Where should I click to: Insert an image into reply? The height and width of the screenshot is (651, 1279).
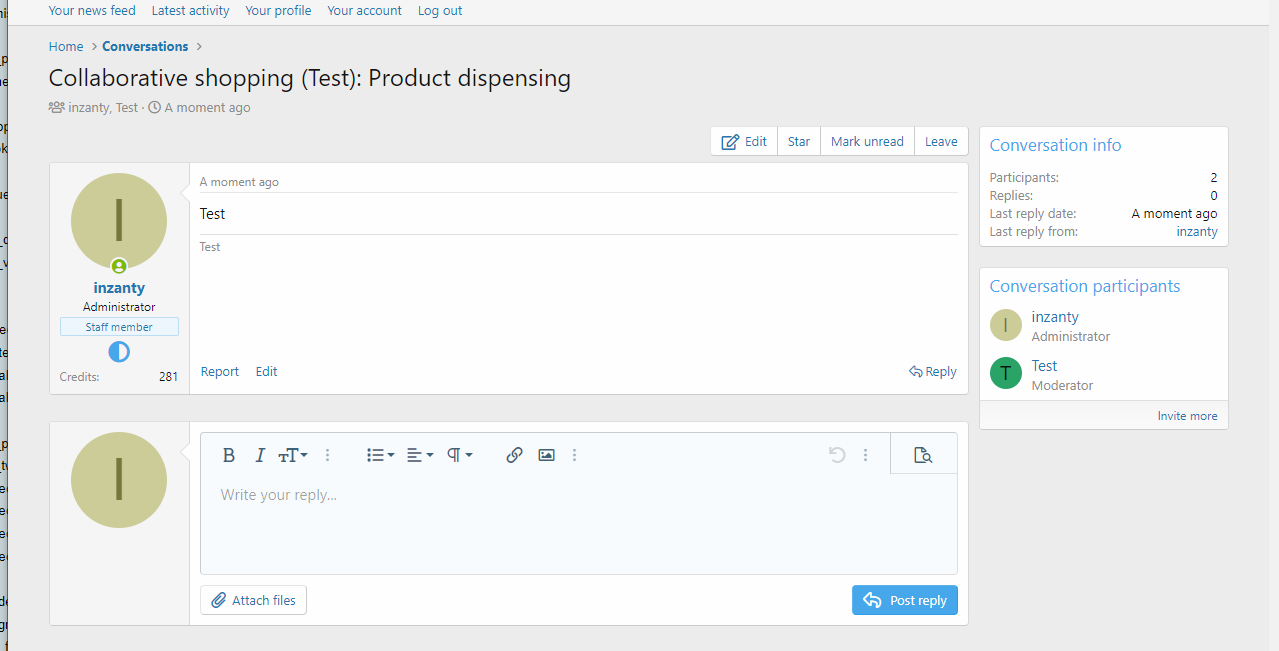tap(546, 455)
